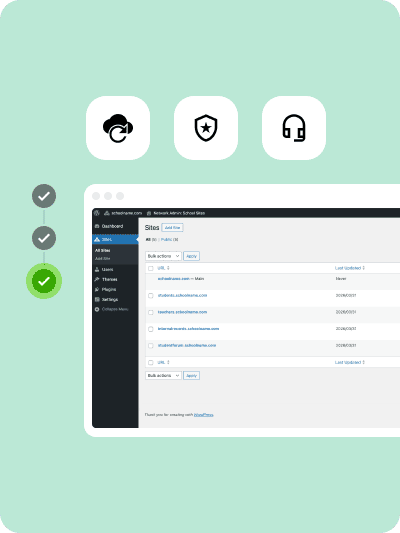Check the teachers.schoolname.com row checkbox
The height and width of the screenshot is (533, 400).
pos(151,312)
